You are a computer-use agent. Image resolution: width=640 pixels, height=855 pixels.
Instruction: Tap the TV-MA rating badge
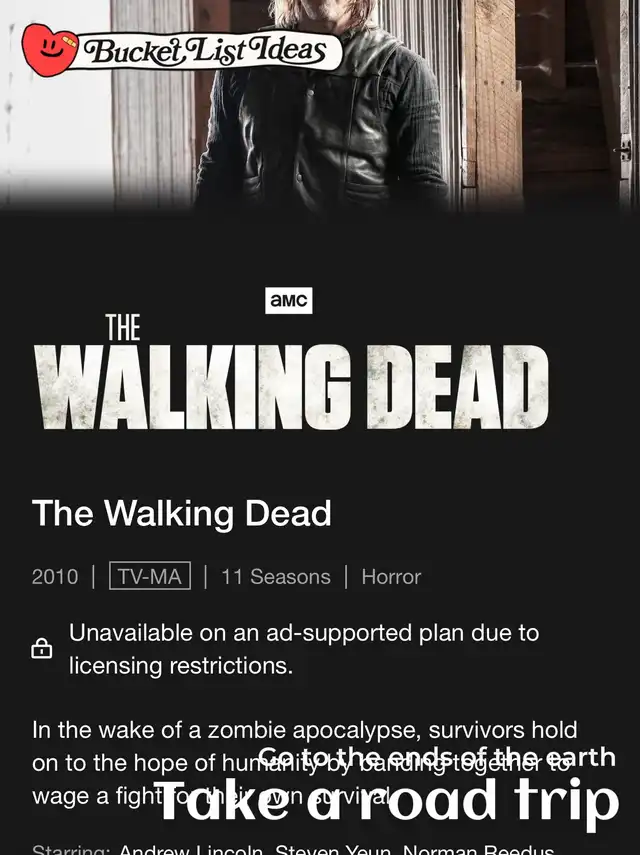[150, 576]
